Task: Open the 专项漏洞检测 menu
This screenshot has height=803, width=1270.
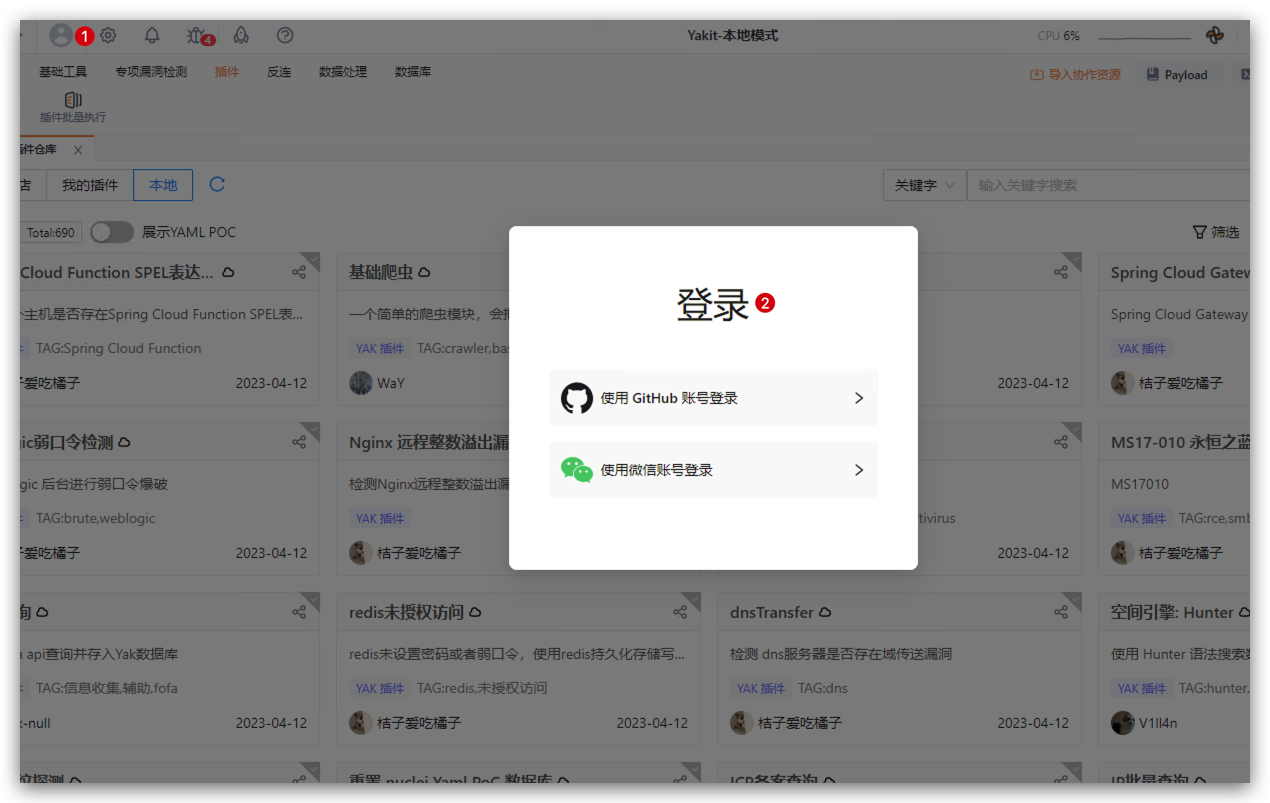Action: click(151, 72)
